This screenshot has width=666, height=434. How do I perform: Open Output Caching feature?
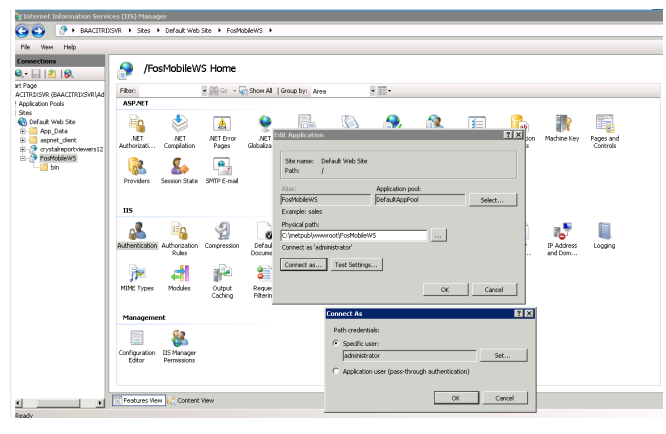222,281
